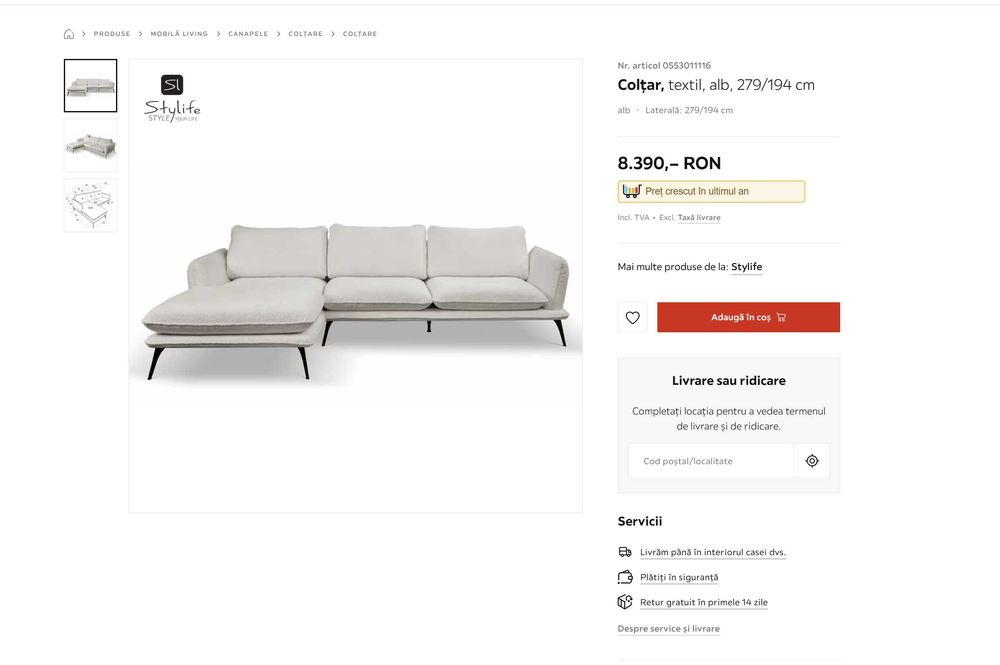
Task: Select the first front-view sofa thumbnail
Action: click(91, 86)
